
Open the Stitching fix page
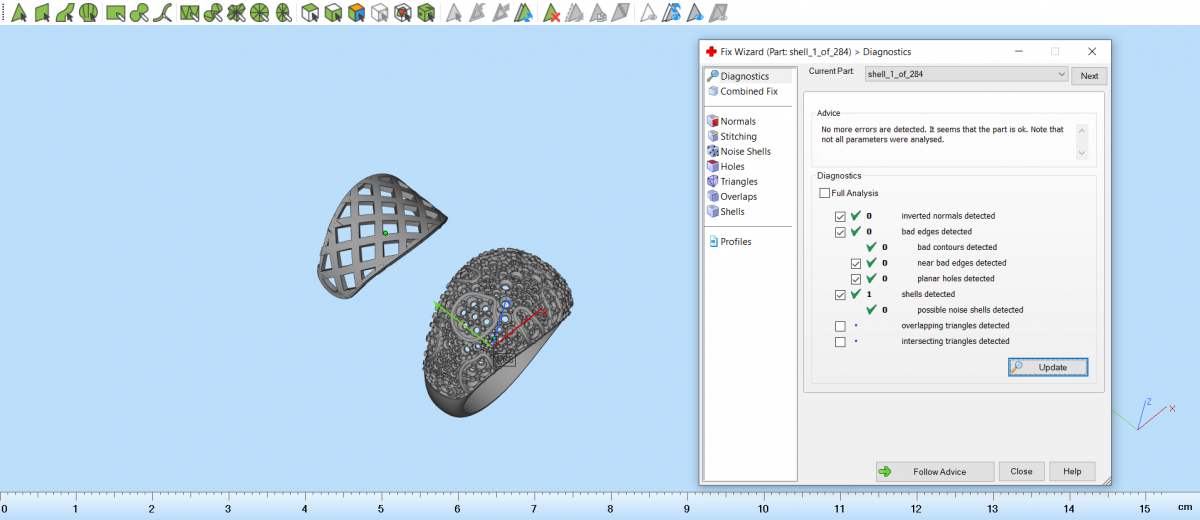tap(738, 136)
